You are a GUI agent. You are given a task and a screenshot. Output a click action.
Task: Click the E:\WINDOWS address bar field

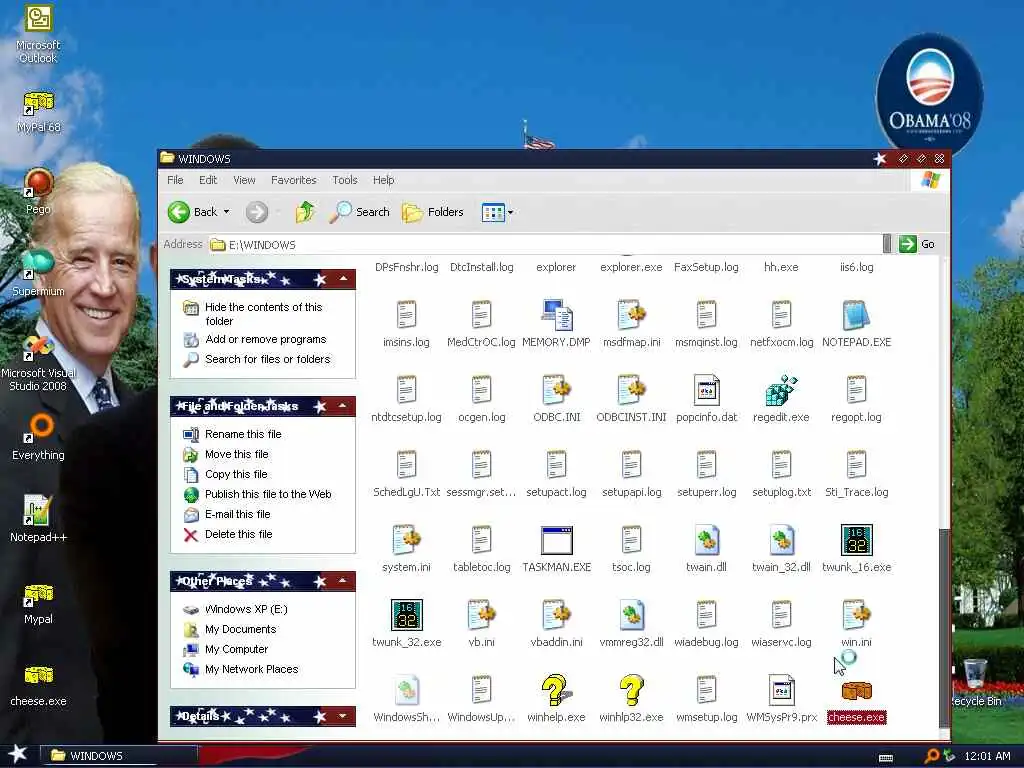(x=545, y=244)
